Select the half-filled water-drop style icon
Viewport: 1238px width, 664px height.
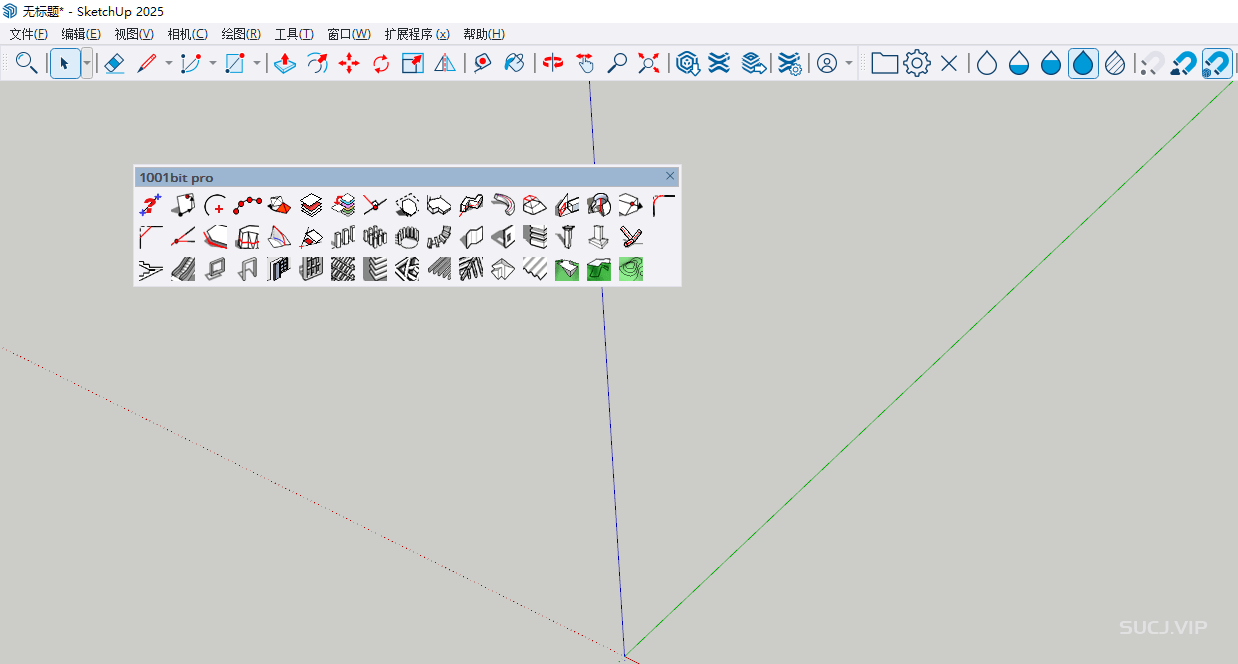pyautogui.click(x=1019, y=63)
